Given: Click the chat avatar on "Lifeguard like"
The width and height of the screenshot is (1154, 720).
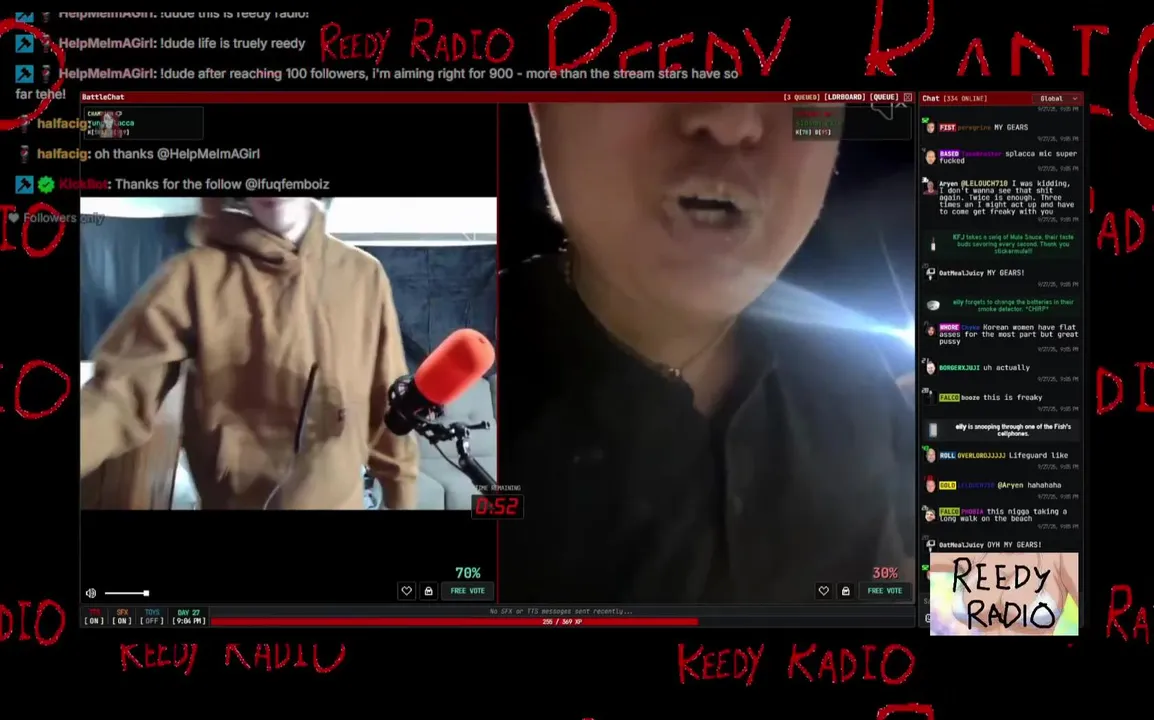Looking at the screenshot, I should click(930, 456).
